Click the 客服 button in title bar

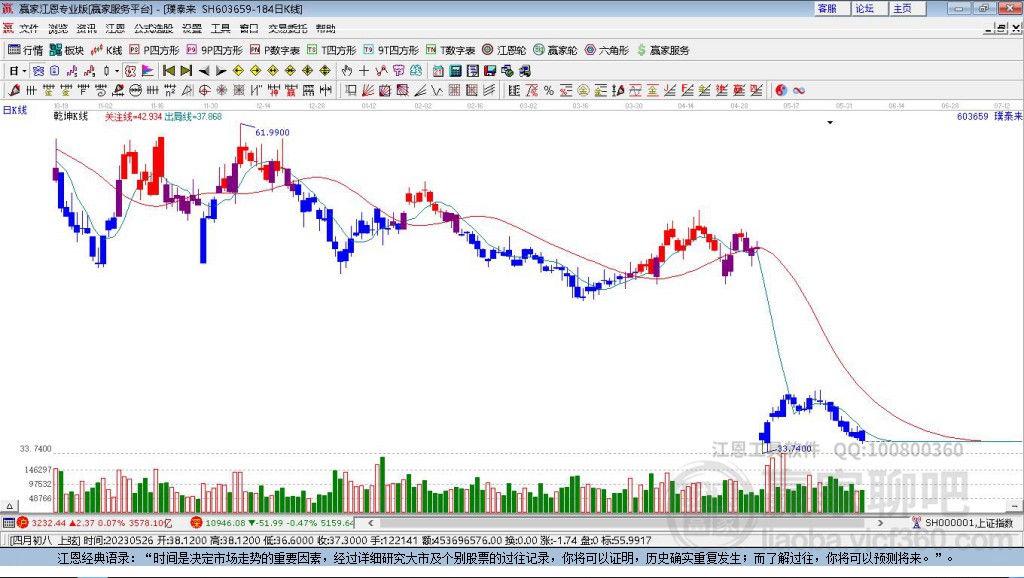pyautogui.click(x=831, y=8)
